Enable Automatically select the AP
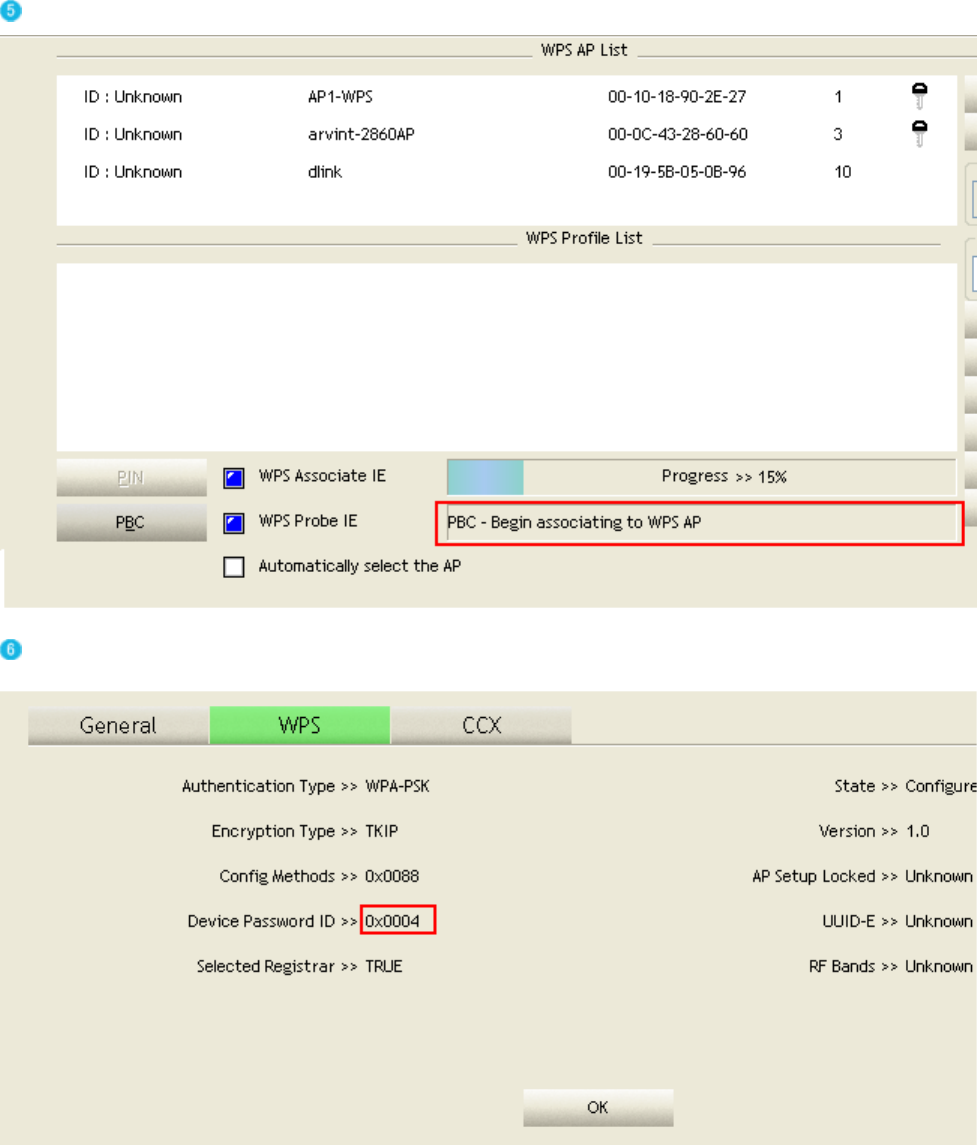977x1145 pixels. click(234, 567)
